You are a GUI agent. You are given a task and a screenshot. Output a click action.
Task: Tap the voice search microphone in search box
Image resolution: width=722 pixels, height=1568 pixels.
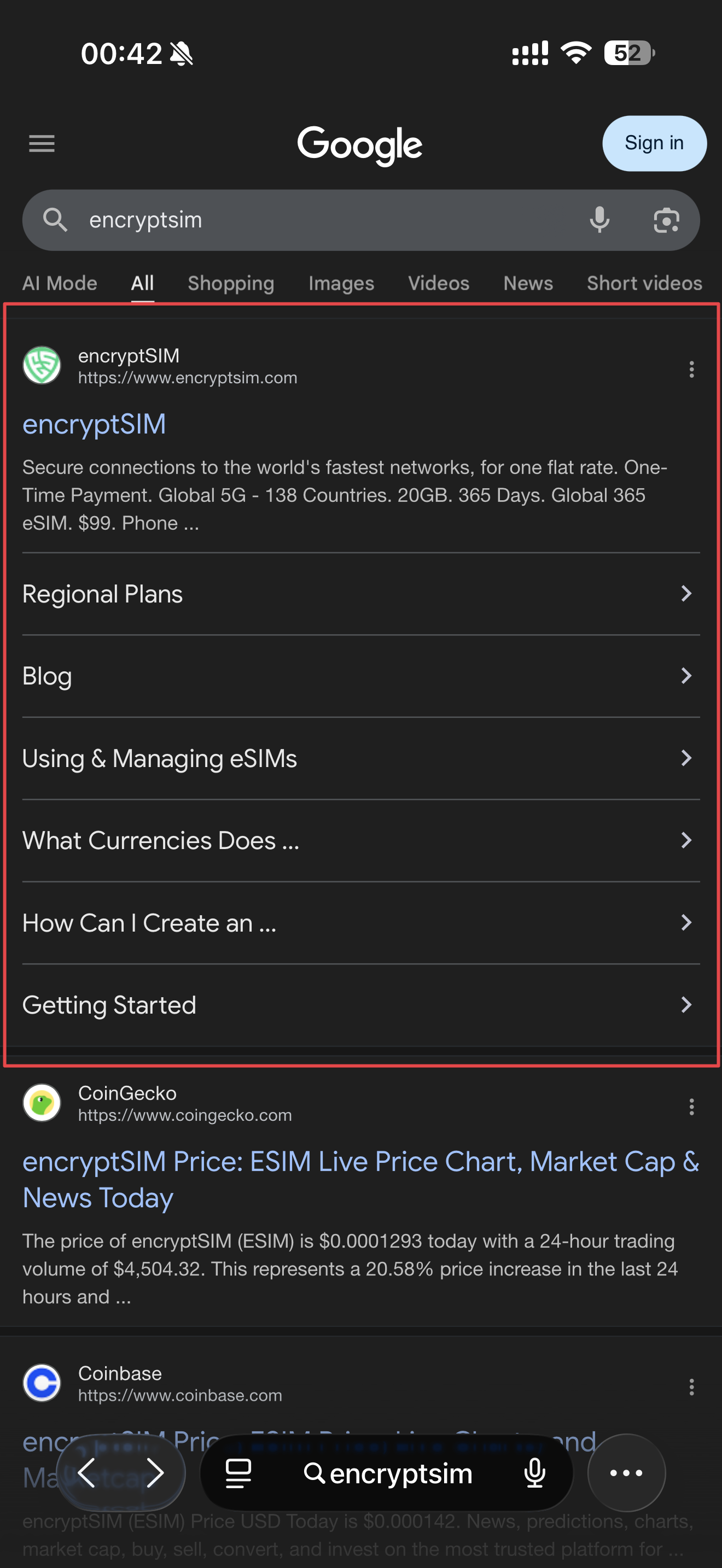point(599,220)
